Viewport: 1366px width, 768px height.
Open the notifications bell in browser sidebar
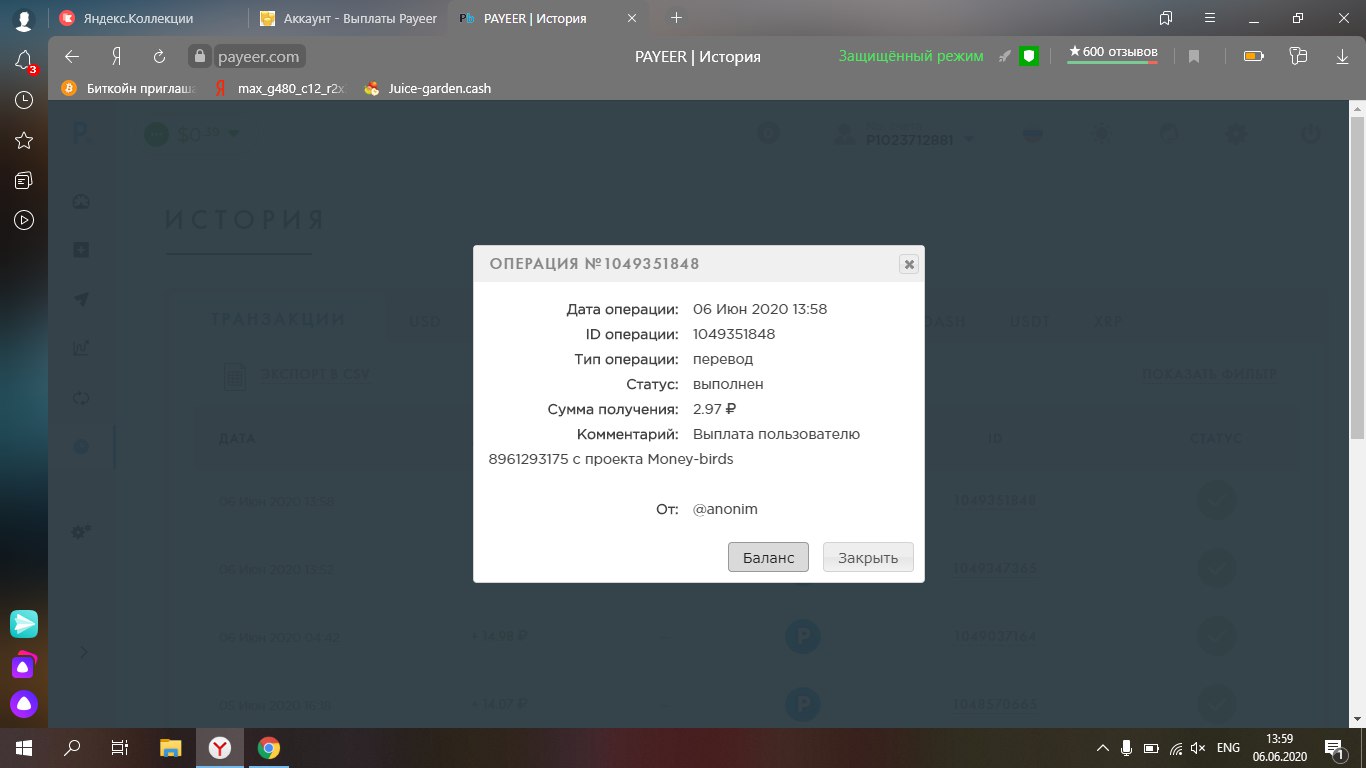[24, 62]
